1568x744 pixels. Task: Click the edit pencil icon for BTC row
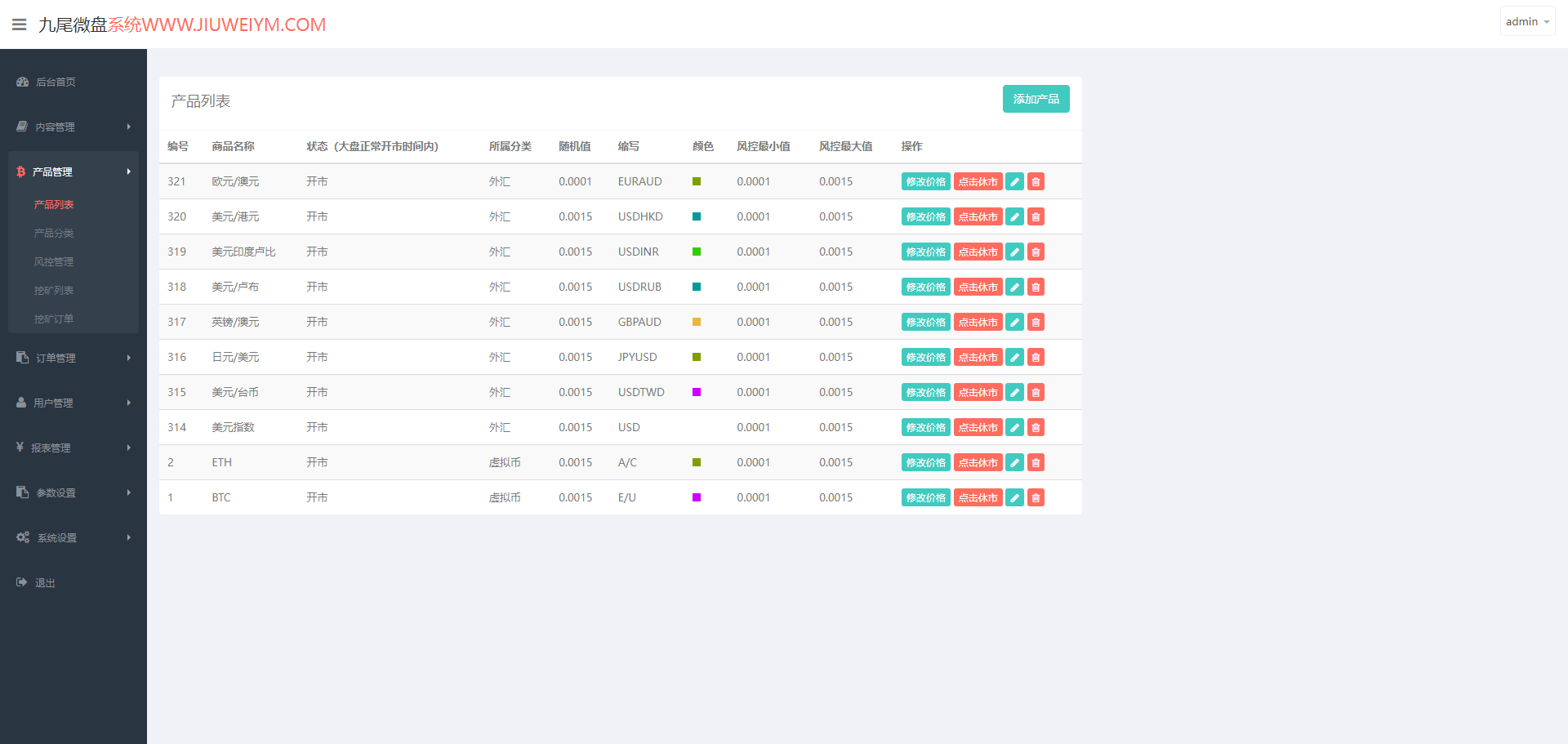tap(1014, 497)
